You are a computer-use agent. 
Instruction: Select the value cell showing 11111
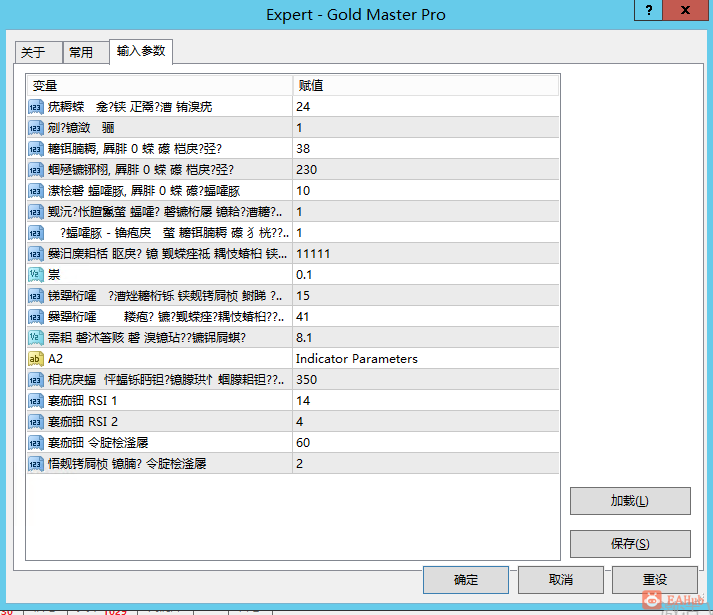point(426,254)
